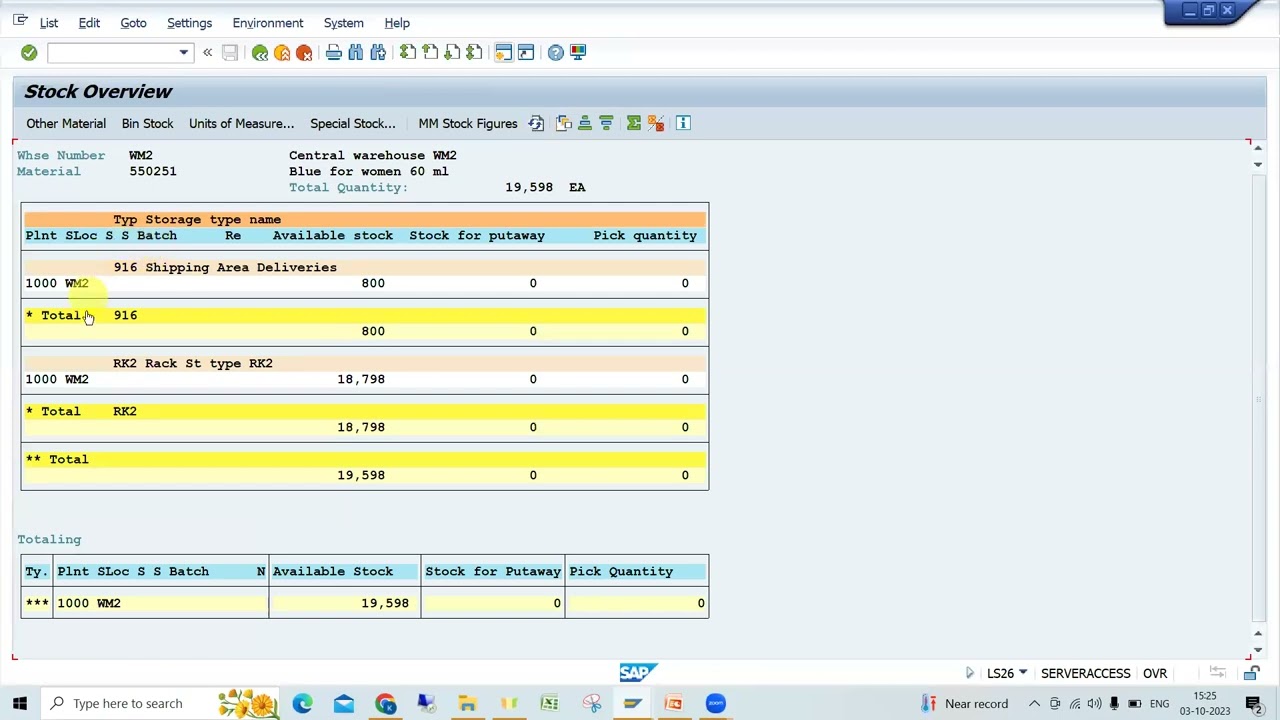Image resolution: width=1280 pixels, height=720 pixels.
Task: Collapse the command field with double chevron
Action: coord(207,52)
